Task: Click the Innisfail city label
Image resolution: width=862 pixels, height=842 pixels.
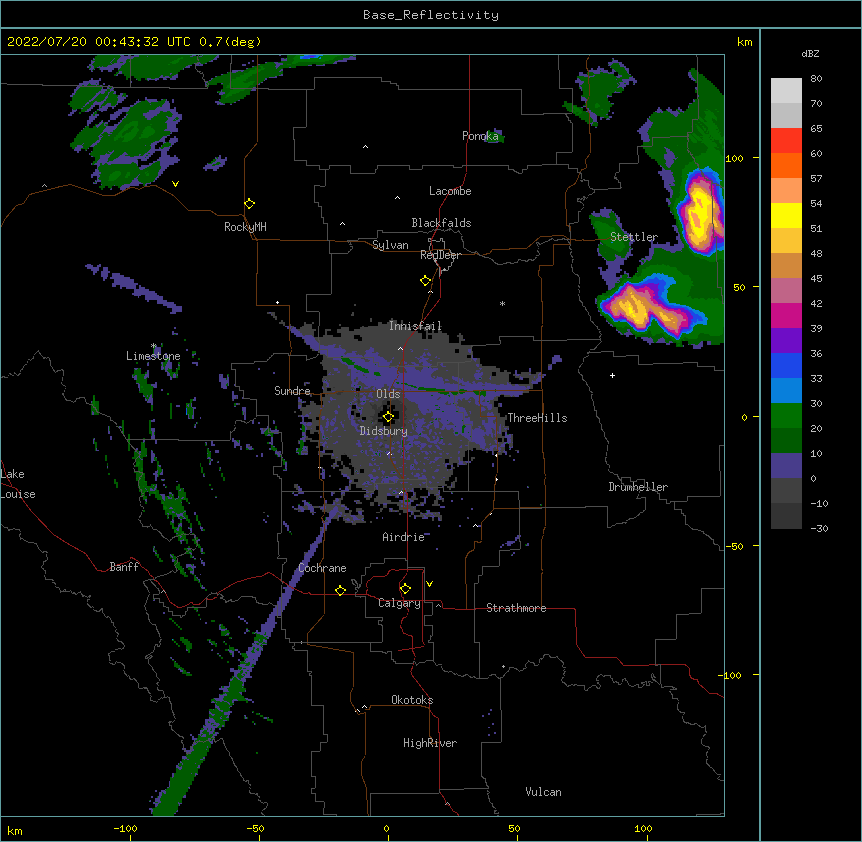Action: coord(415,326)
